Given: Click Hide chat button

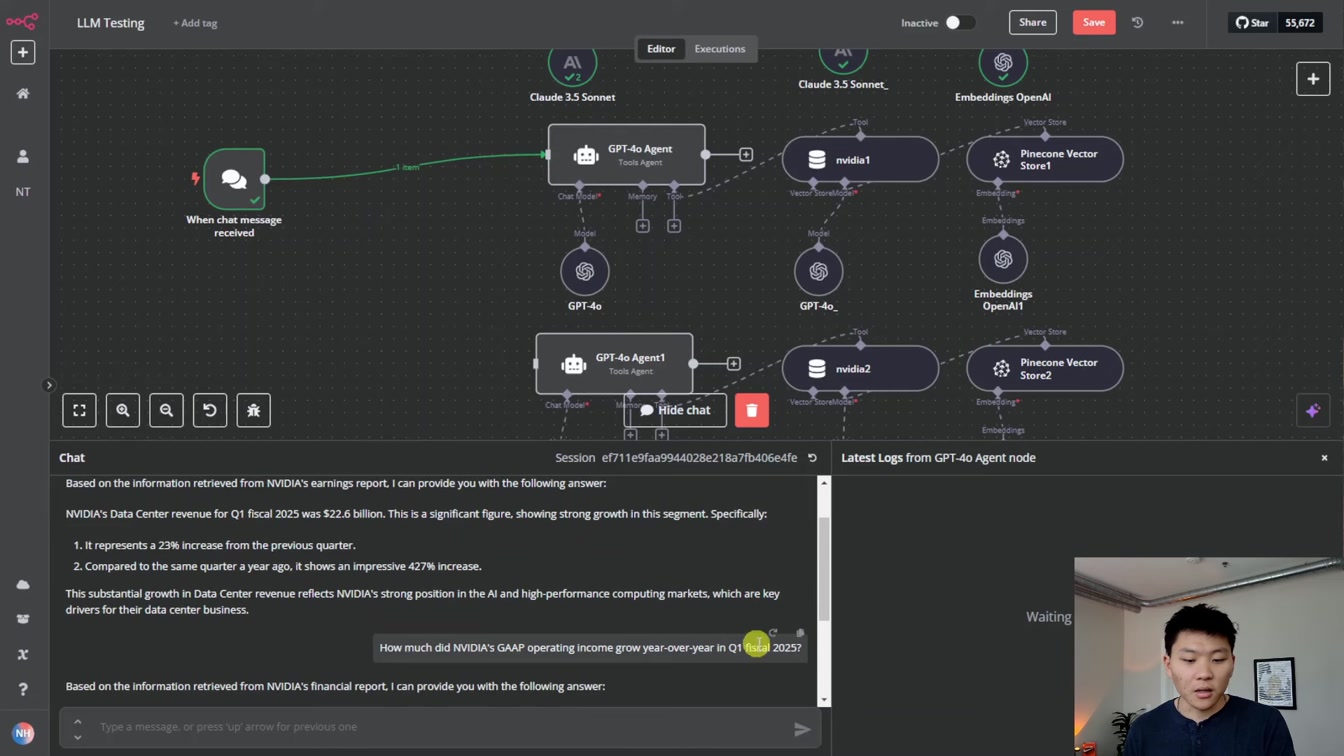Looking at the screenshot, I should pyautogui.click(x=675, y=410).
